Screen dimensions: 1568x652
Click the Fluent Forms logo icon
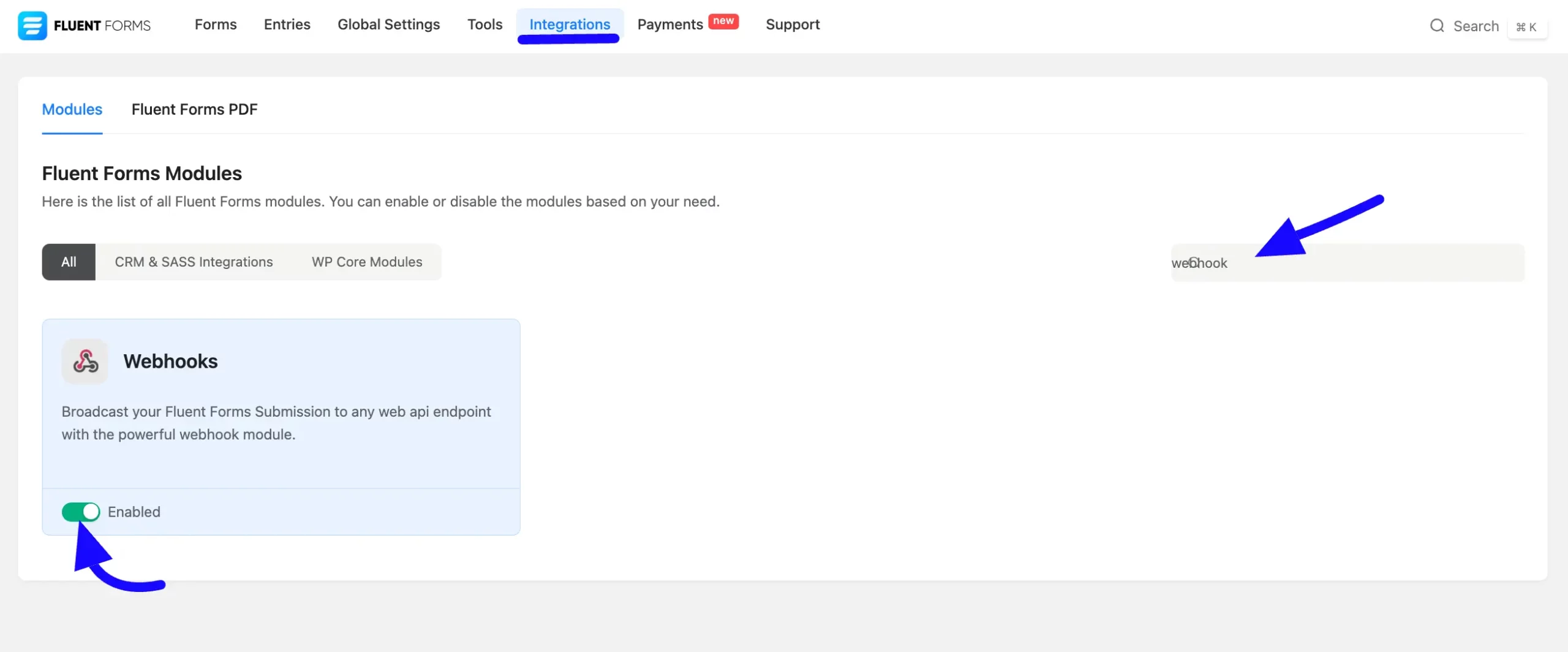[32, 25]
